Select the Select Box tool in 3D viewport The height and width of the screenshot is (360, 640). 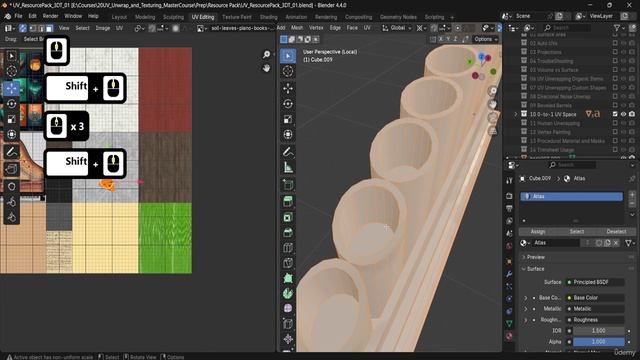coord(288,56)
